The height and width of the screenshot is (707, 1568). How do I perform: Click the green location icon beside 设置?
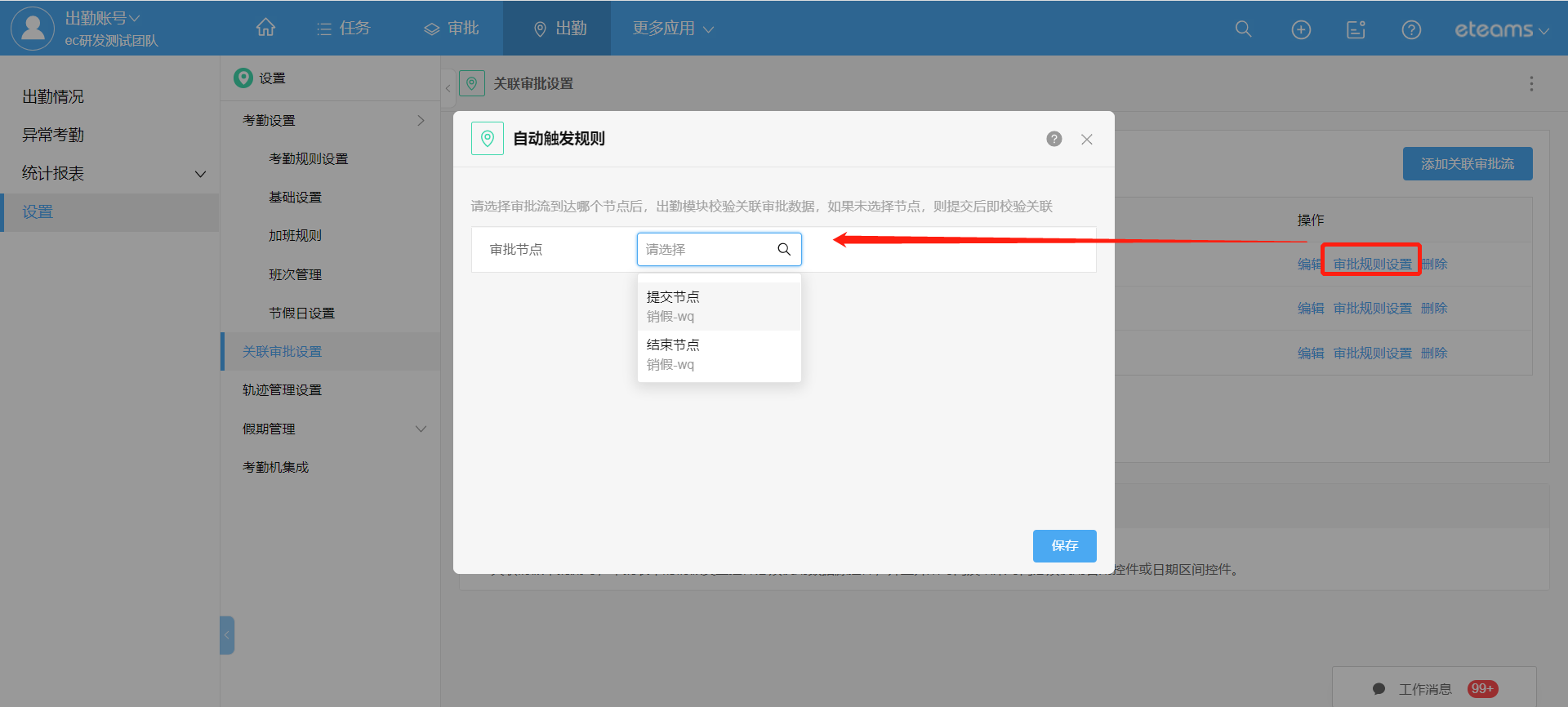(x=243, y=78)
